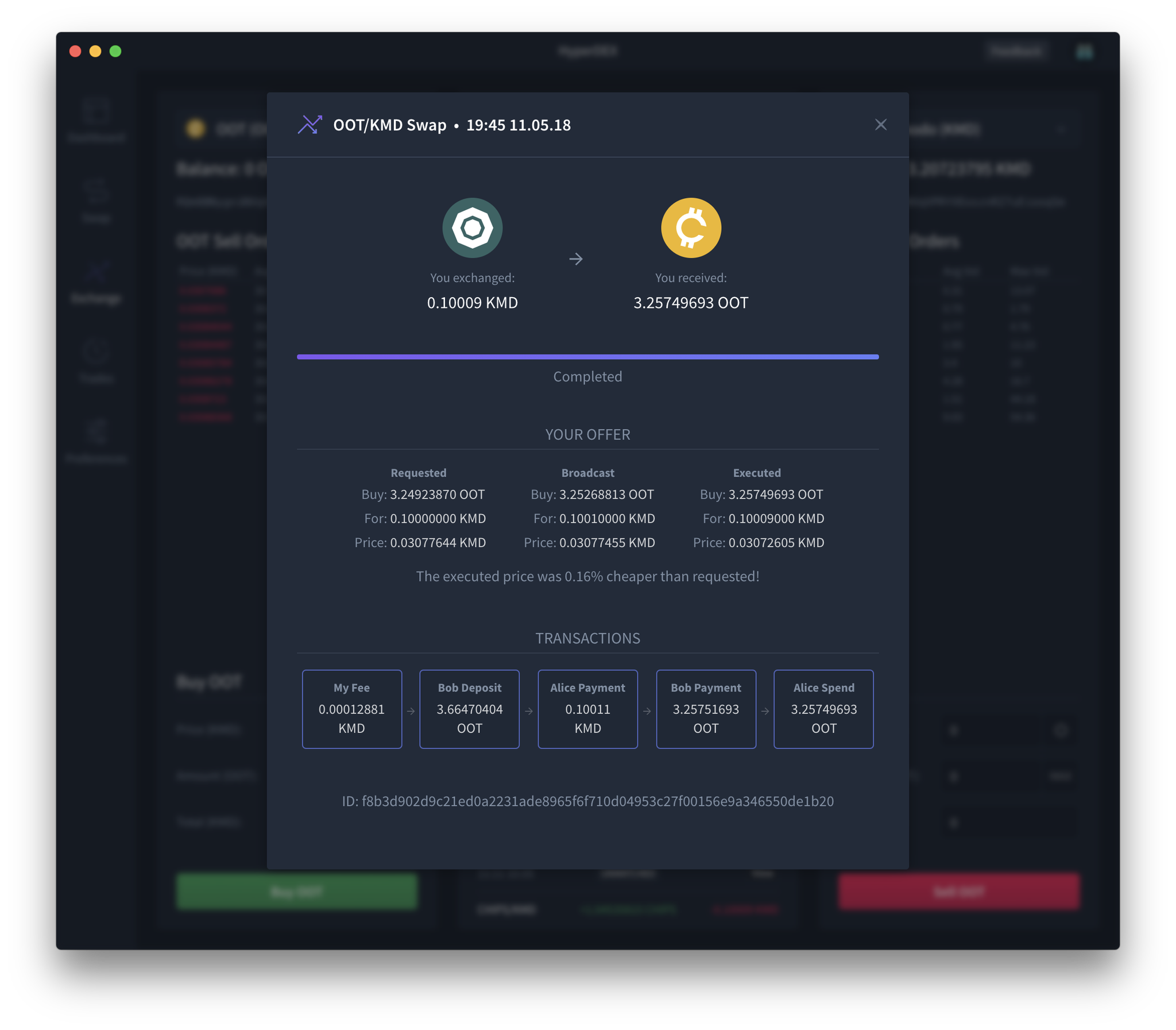Click the green macOS zoom button

115,51
